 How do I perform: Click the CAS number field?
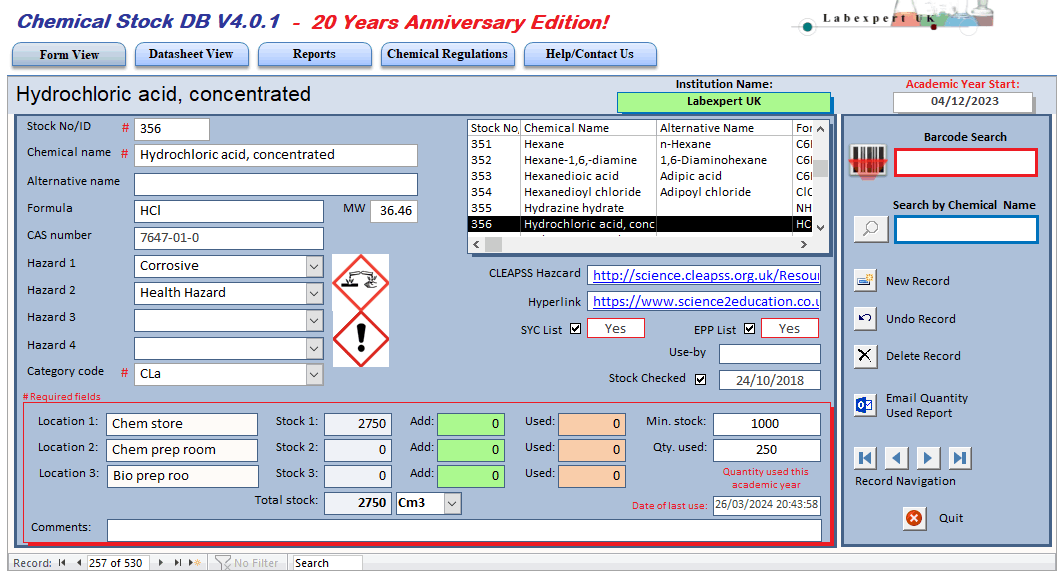[x=229, y=238]
